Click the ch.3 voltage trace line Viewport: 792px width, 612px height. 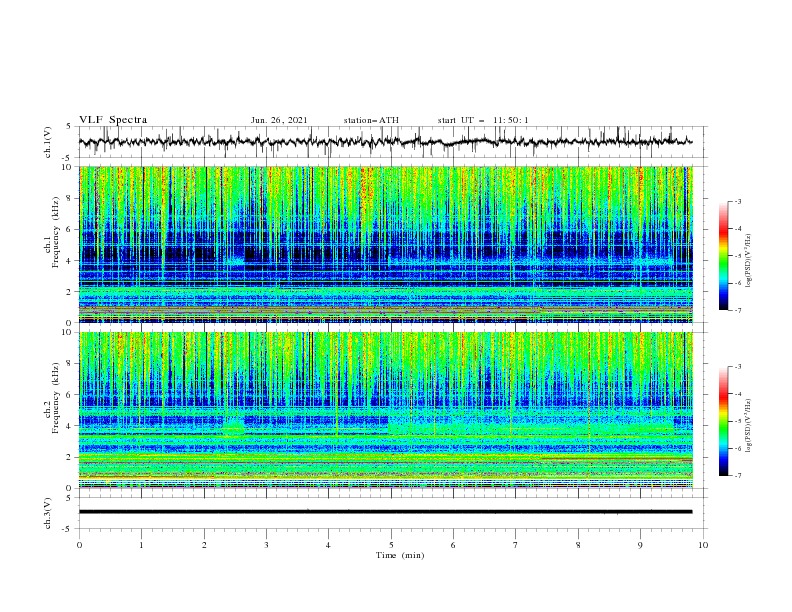click(385, 512)
